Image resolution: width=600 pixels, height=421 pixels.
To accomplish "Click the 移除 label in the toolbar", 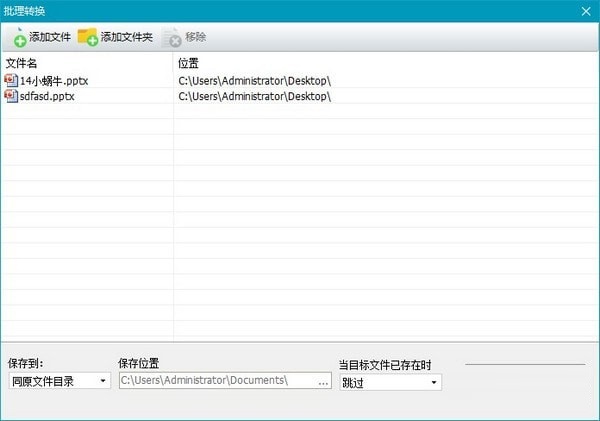I will click(196, 37).
